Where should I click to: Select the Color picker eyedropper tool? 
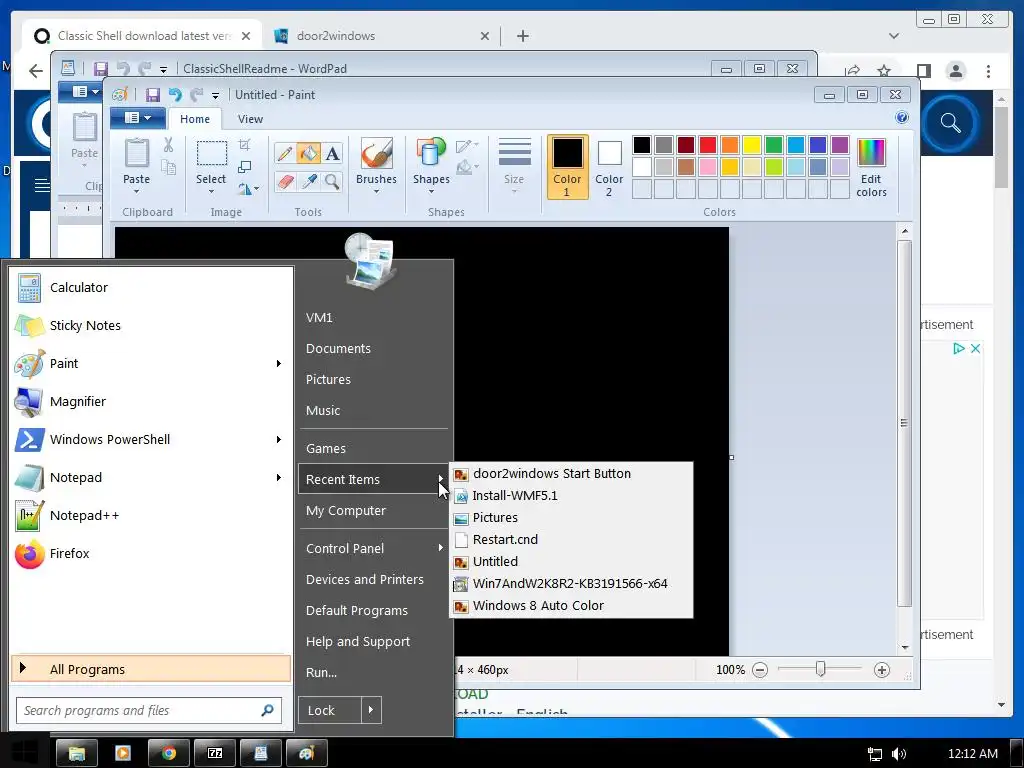pos(309,181)
